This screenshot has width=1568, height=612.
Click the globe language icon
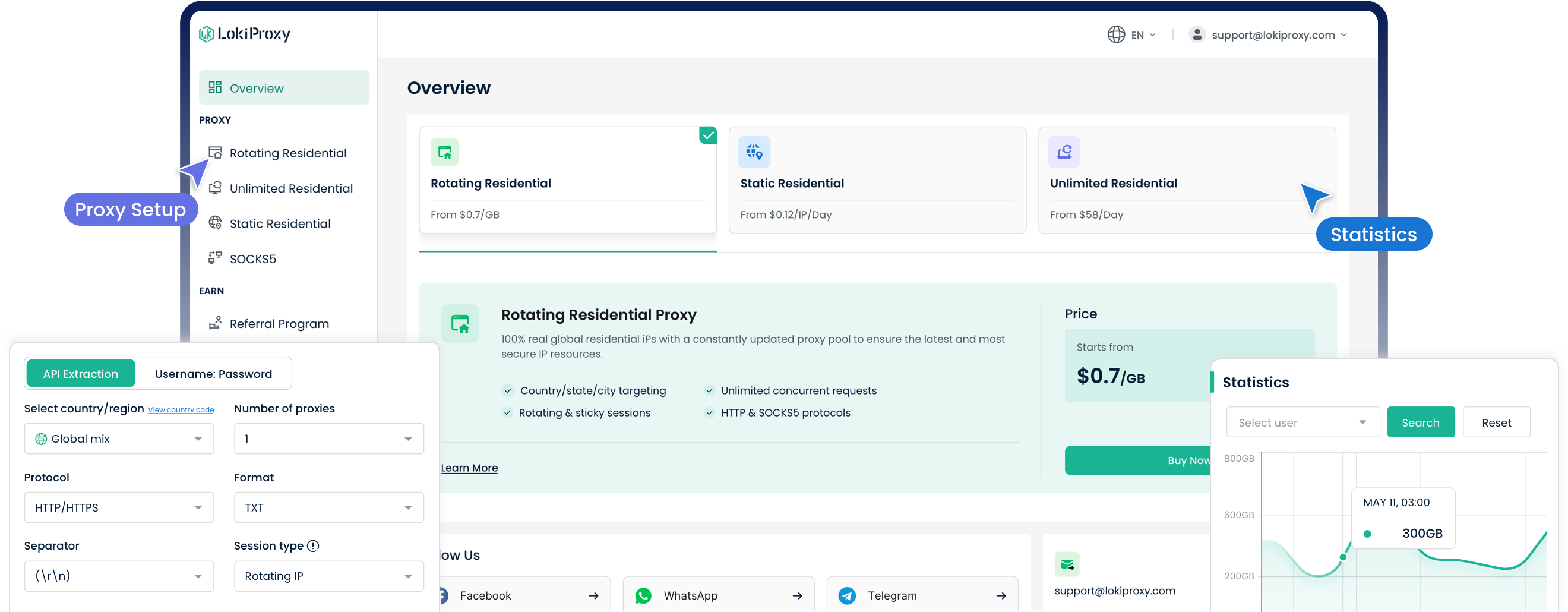(x=1116, y=34)
